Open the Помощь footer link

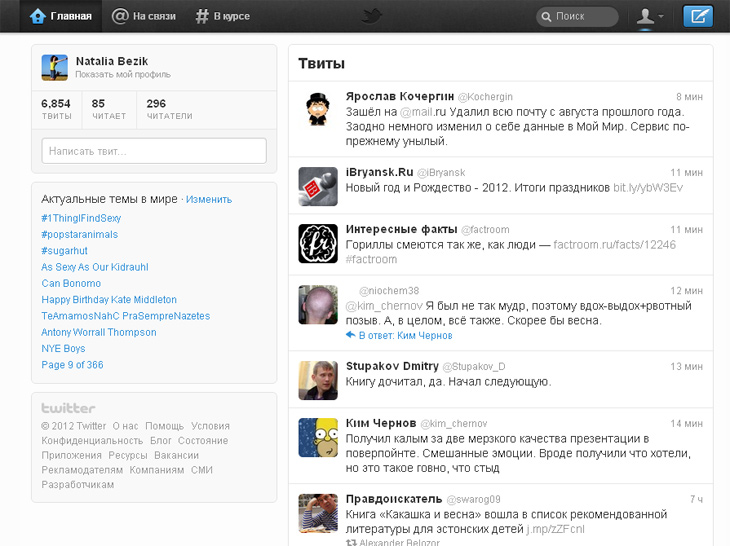tap(164, 426)
